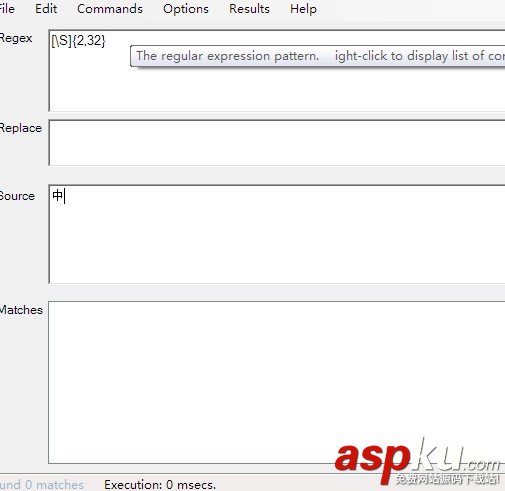Screen dimensions: 505x491
Task: Open the Help menu
Action: (x=303, y=9)
